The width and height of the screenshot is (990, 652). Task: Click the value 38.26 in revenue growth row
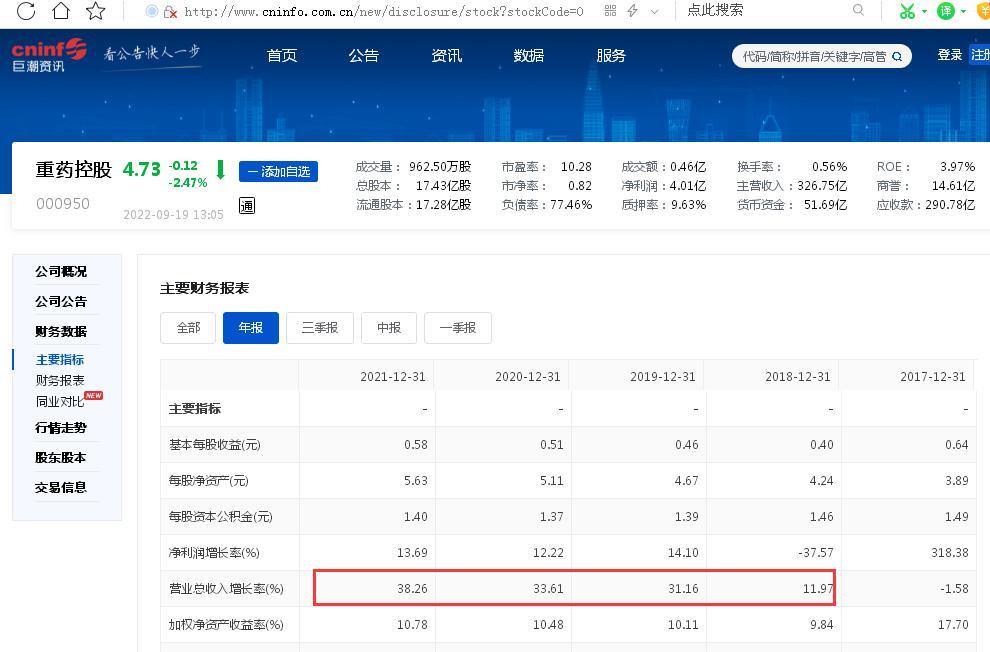[x=412, y=589]
